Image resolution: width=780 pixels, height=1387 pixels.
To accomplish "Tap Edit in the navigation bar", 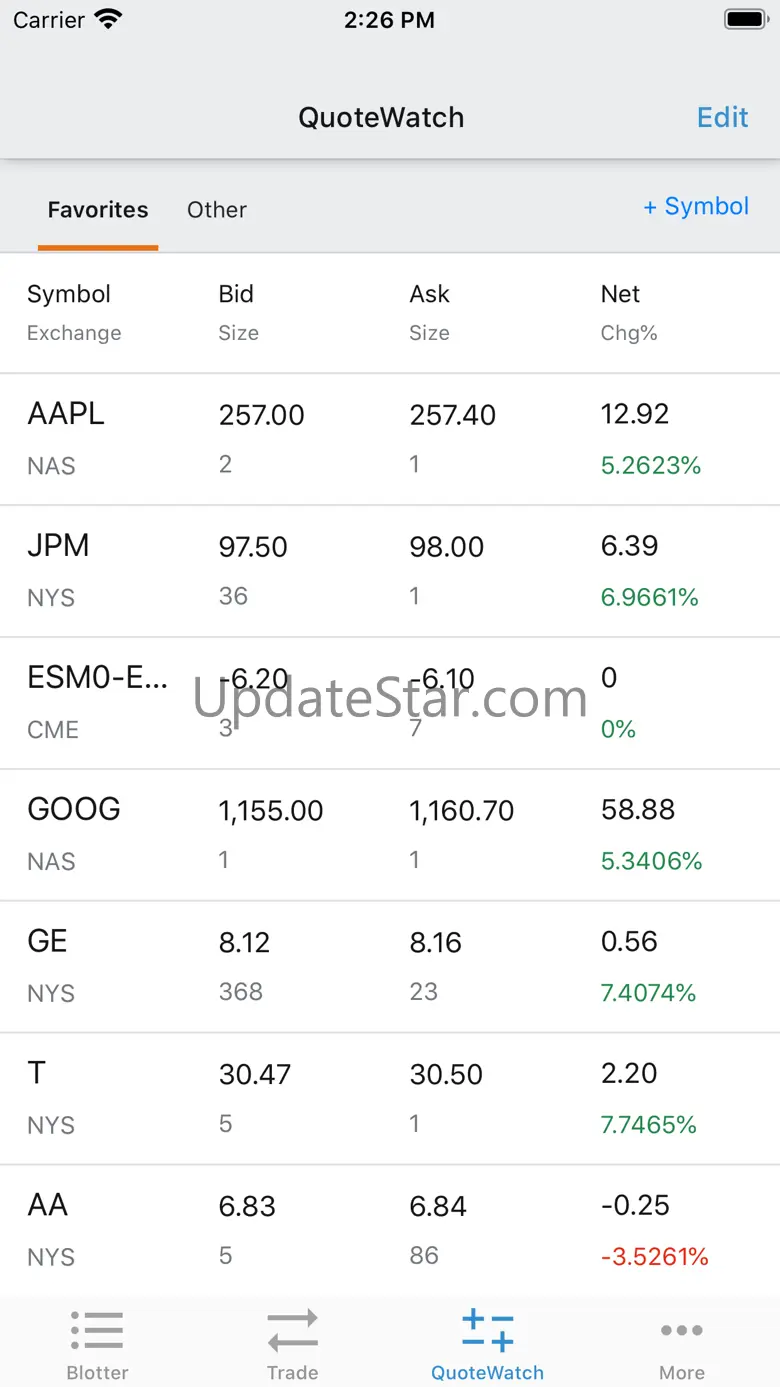I will pyautogui.click(x=722, y=117).
